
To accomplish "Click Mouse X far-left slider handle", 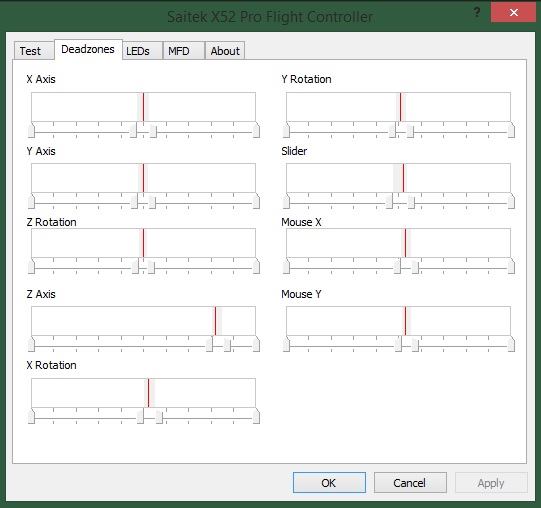I will click(x=286, y=266).
